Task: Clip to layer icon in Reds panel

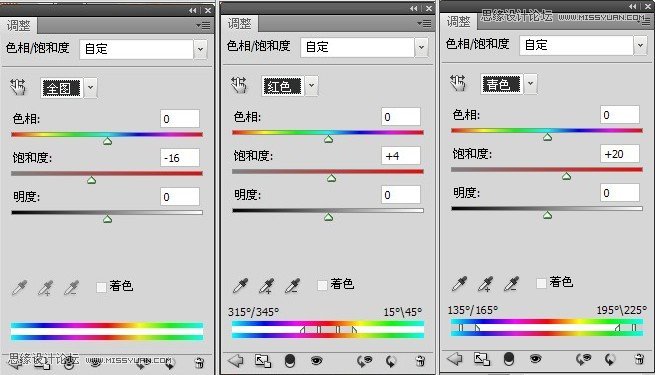Action: point(289,361)
